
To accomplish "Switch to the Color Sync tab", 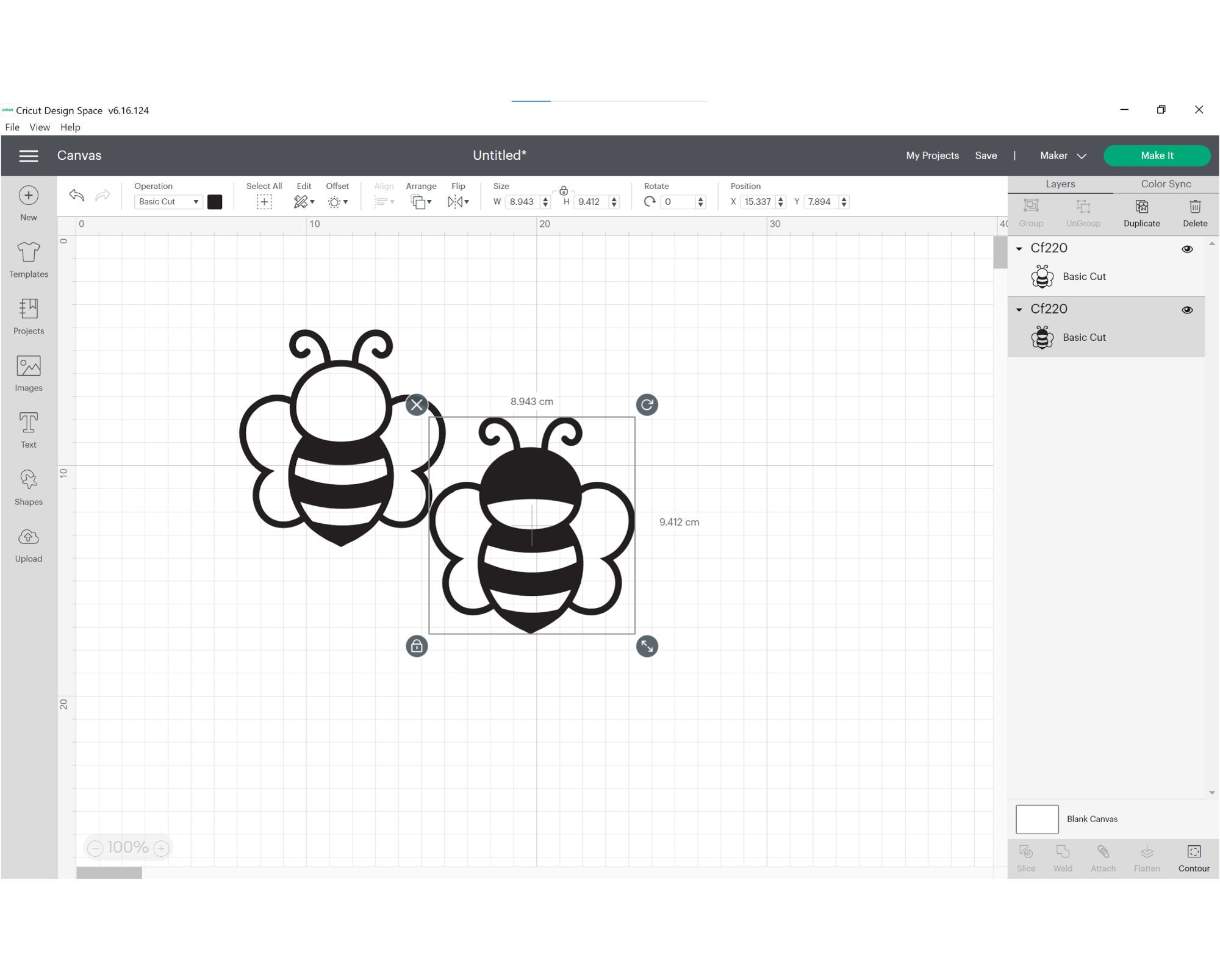I will 1166,184.
